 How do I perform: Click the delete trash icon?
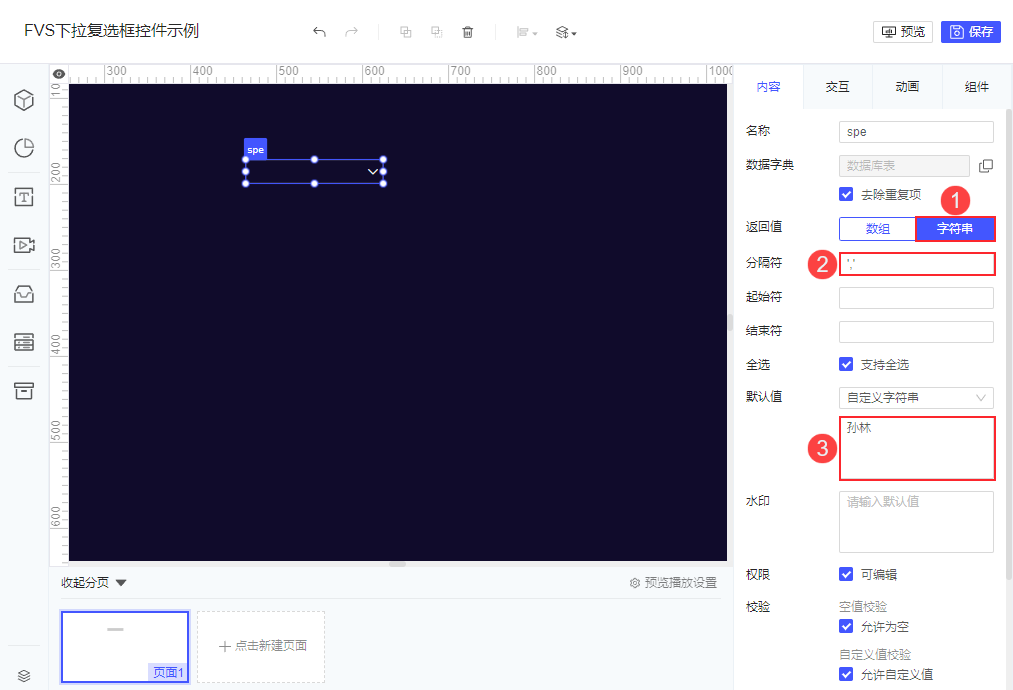pos(468,32)
